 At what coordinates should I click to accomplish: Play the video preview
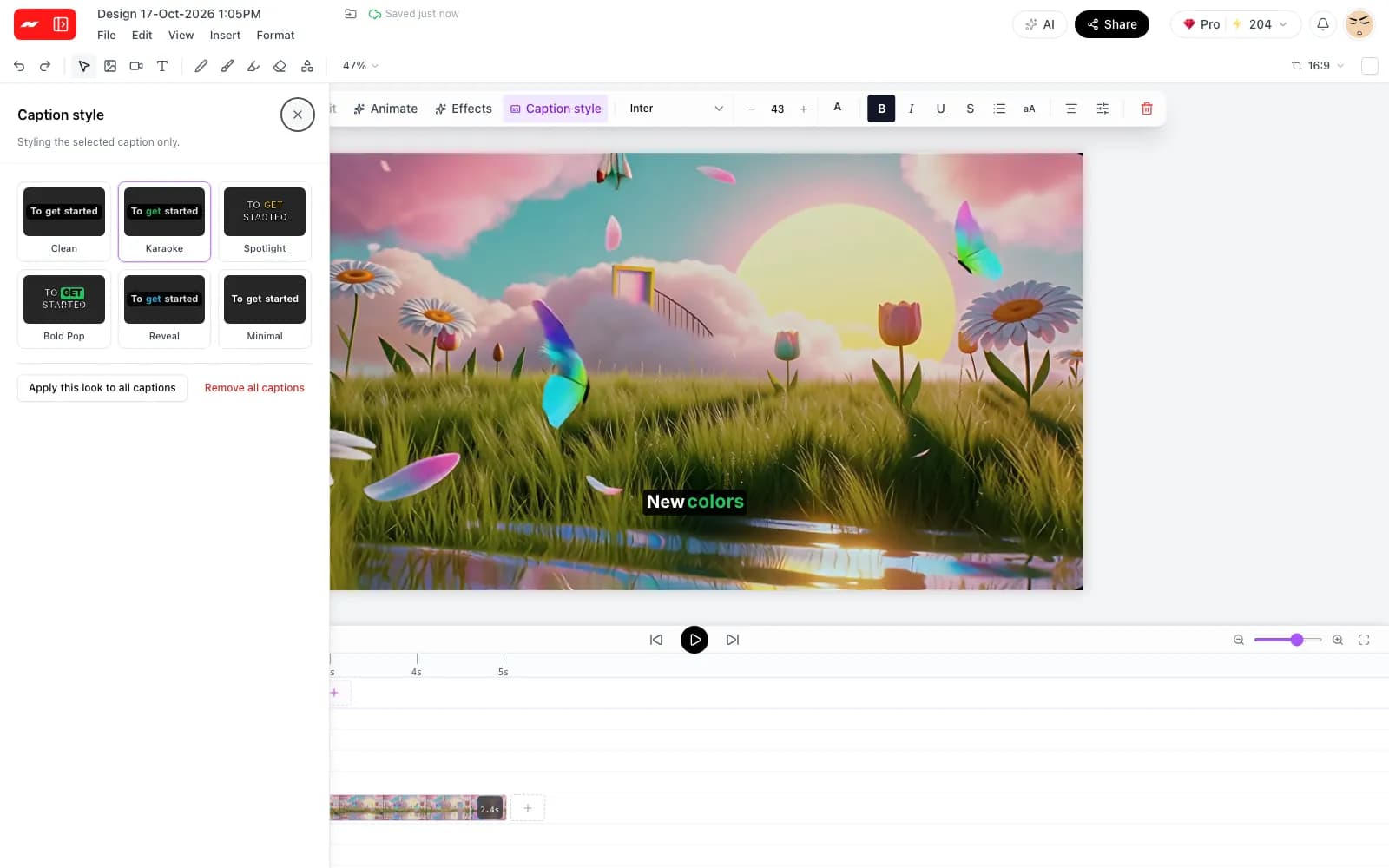694,640
